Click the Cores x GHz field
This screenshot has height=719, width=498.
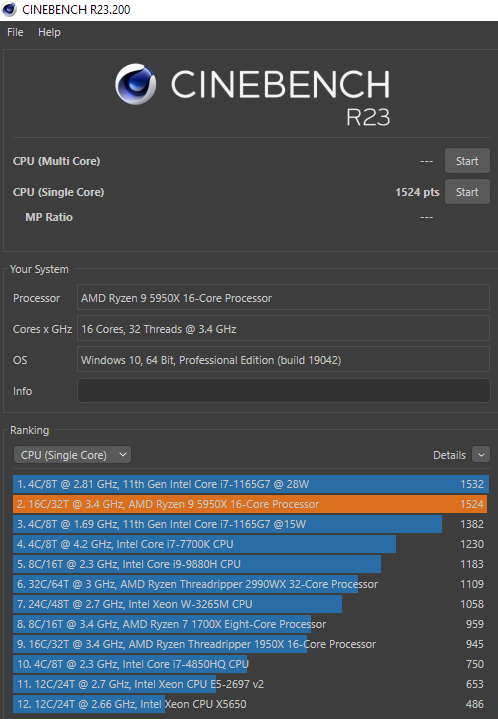point(283,329)
